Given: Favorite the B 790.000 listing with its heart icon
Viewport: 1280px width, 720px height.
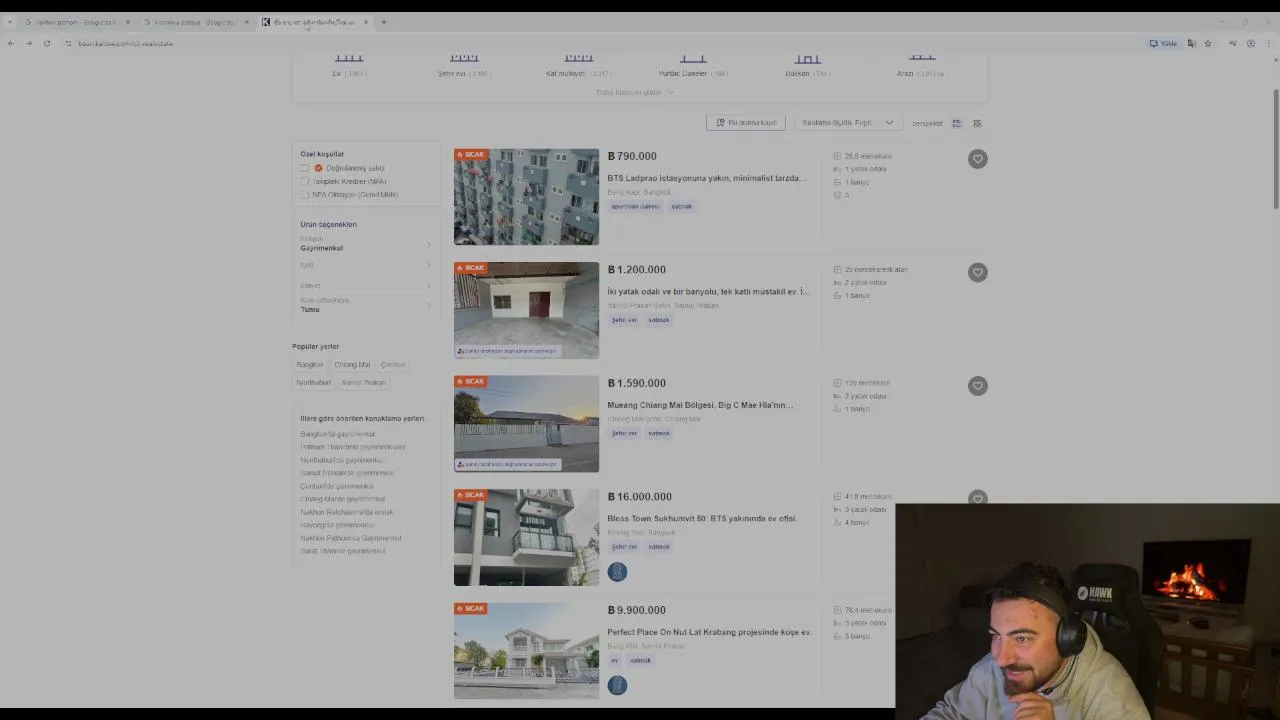Looking at the screenshot, I should pos(977,159).
